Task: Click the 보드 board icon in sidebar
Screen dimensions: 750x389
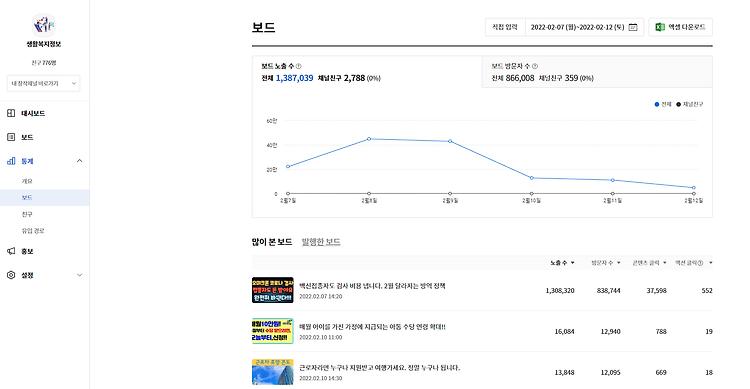Action: coord(11,137)
